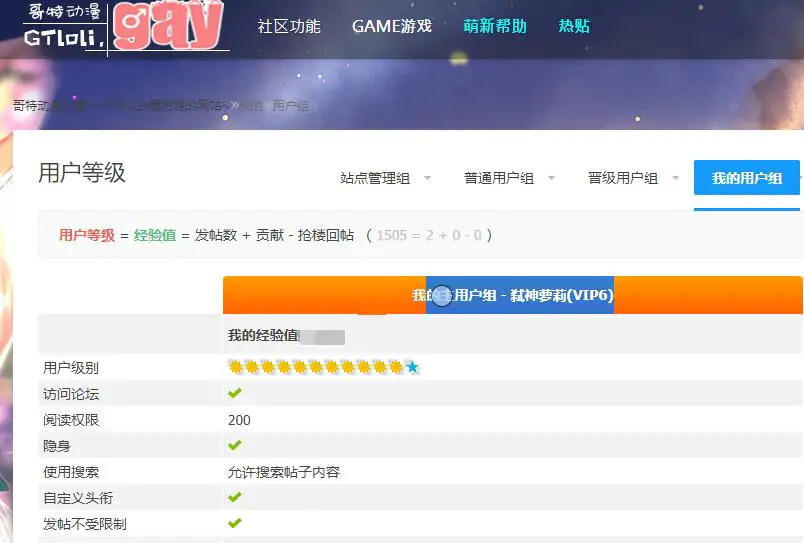Click the red 用户等级 formula text

point(87,235)
